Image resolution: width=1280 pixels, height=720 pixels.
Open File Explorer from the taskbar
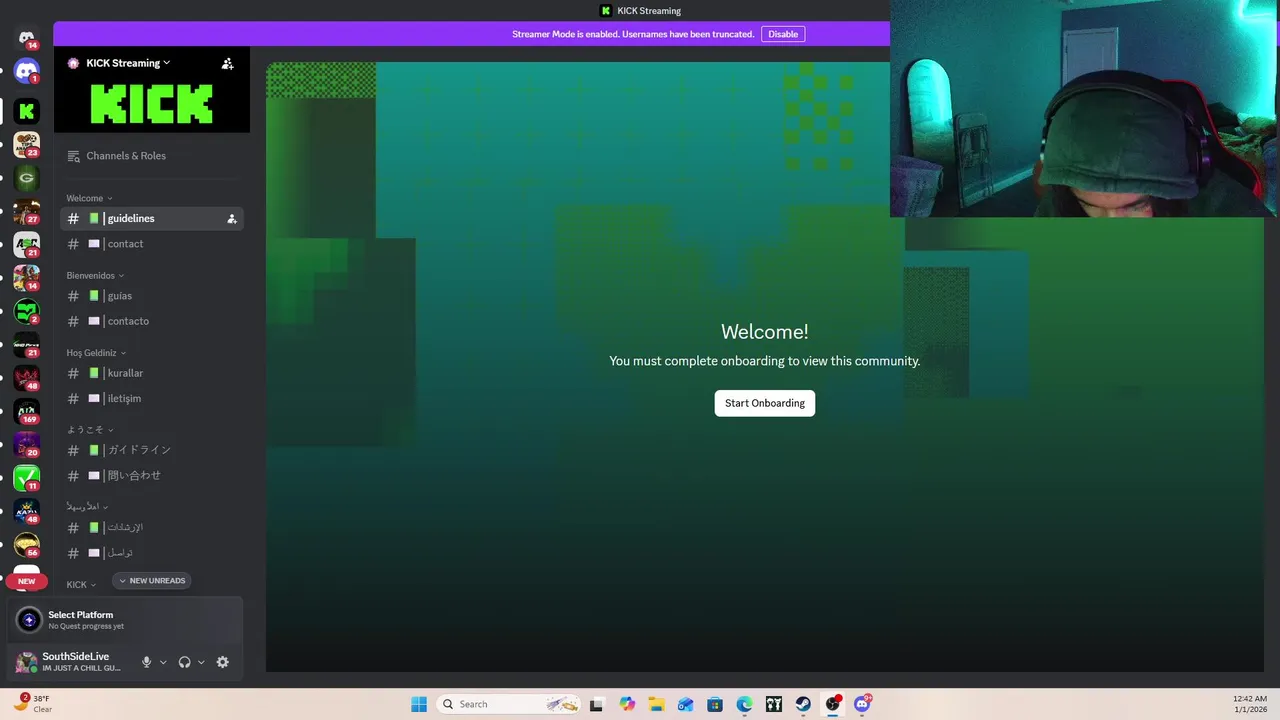pyautogui.click(x=656, y=704)
